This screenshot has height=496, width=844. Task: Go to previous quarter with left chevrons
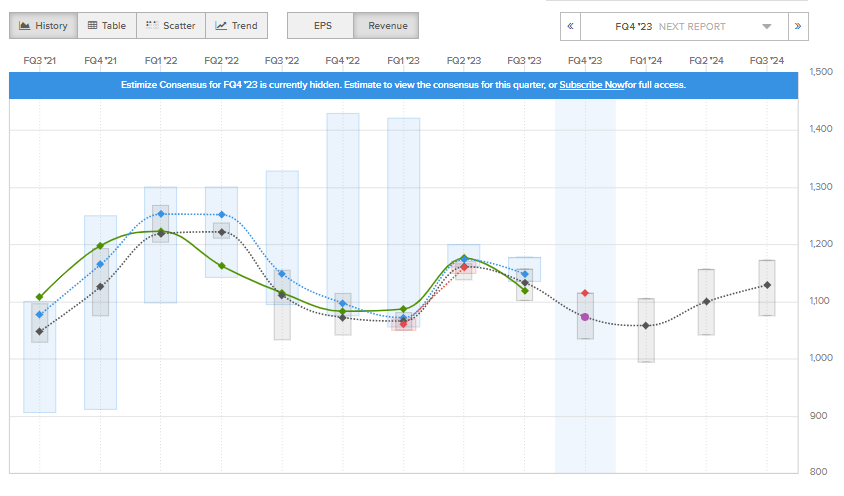(571, 26)
